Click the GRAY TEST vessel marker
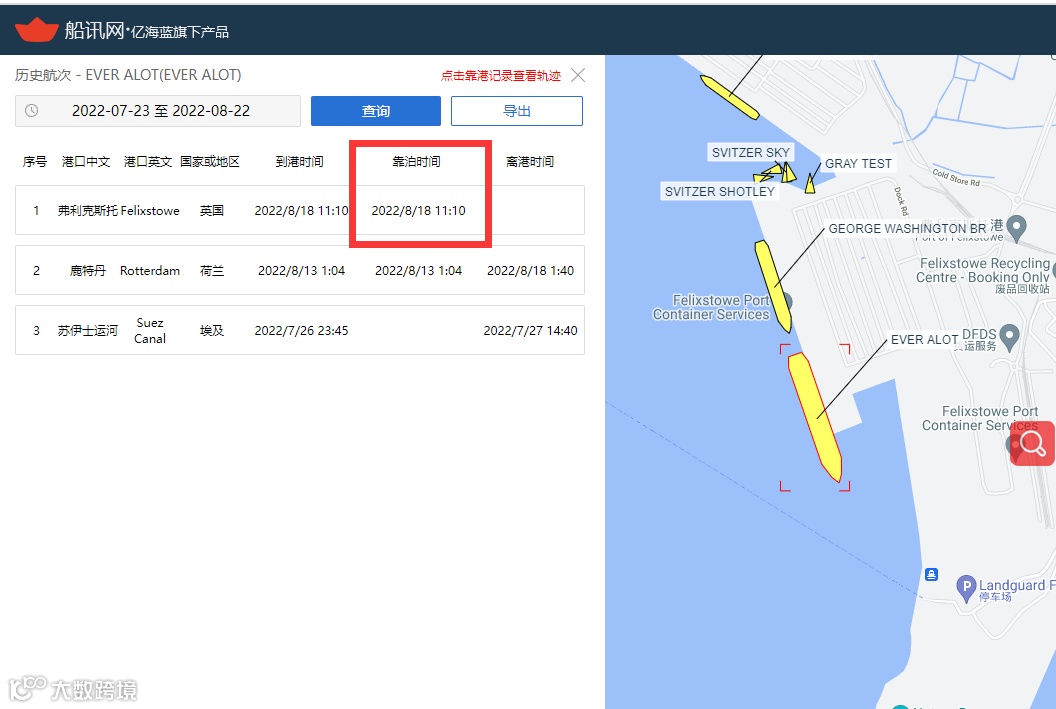Screen dimensions: 1056x709 pos(810,184)
